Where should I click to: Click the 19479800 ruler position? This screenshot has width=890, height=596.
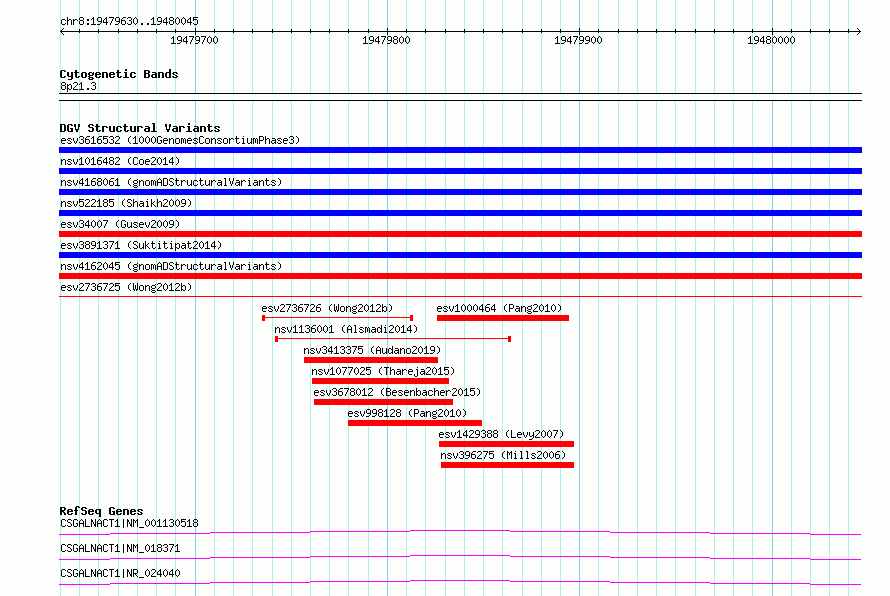(386, 40)
